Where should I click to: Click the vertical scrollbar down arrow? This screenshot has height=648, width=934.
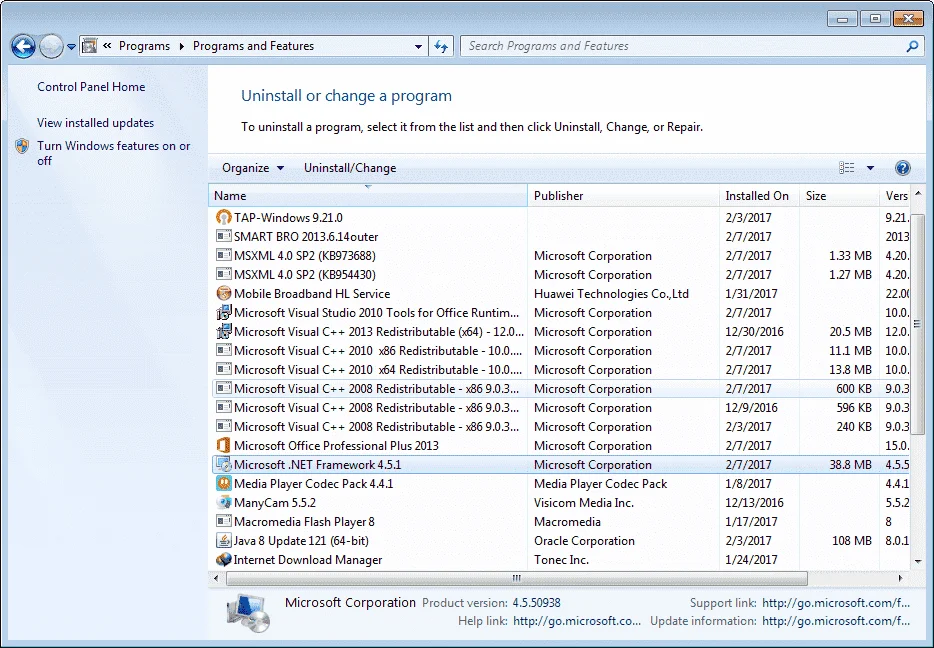point(918,561)
